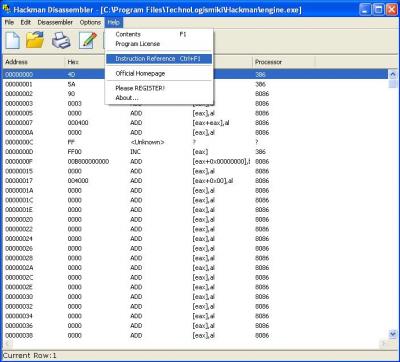Click the Hackman app icon in title bar
This screenshot has height=362, width=400.
coord(7,10)
